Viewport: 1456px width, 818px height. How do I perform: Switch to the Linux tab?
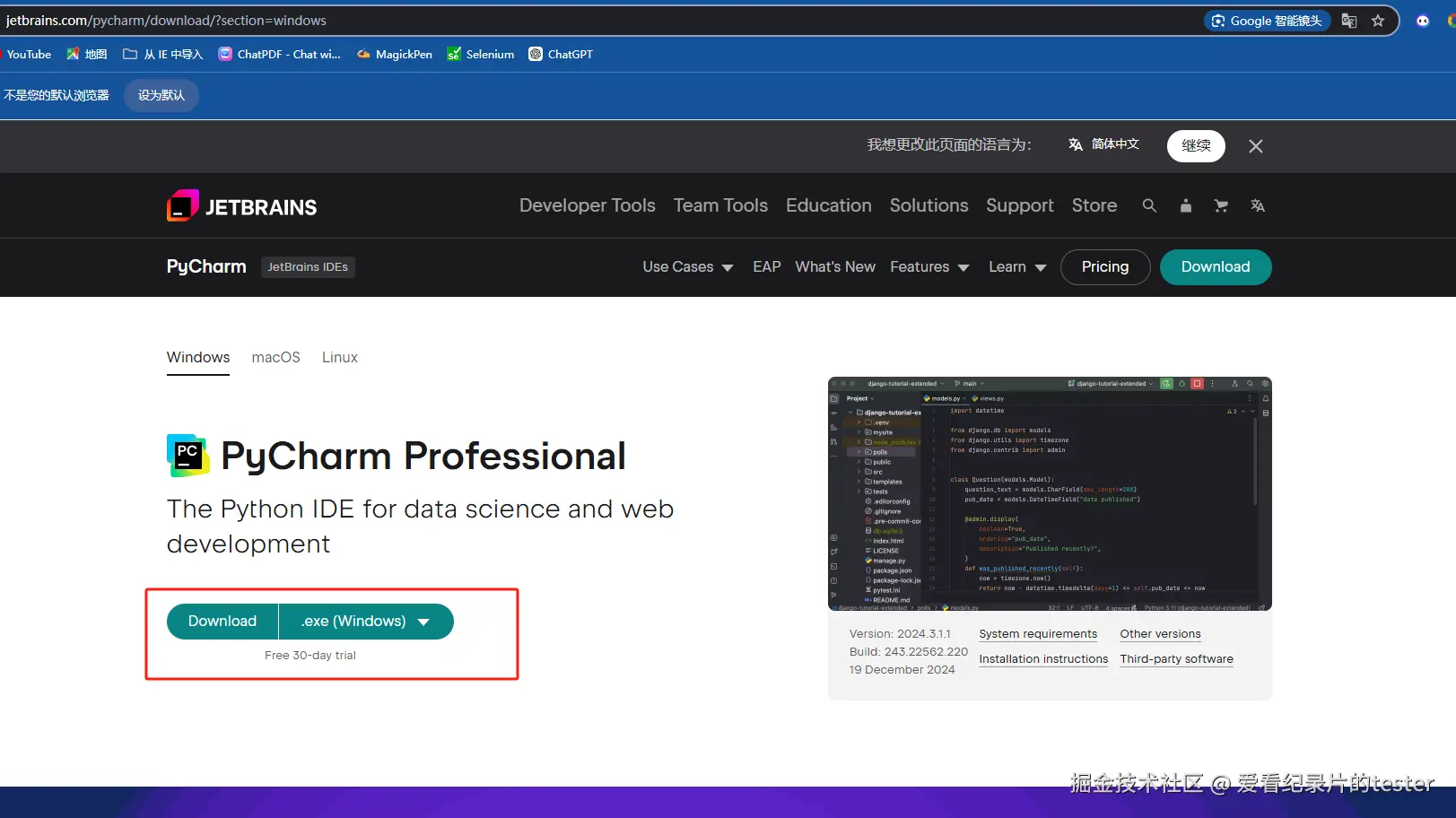(x=340, y=358)
